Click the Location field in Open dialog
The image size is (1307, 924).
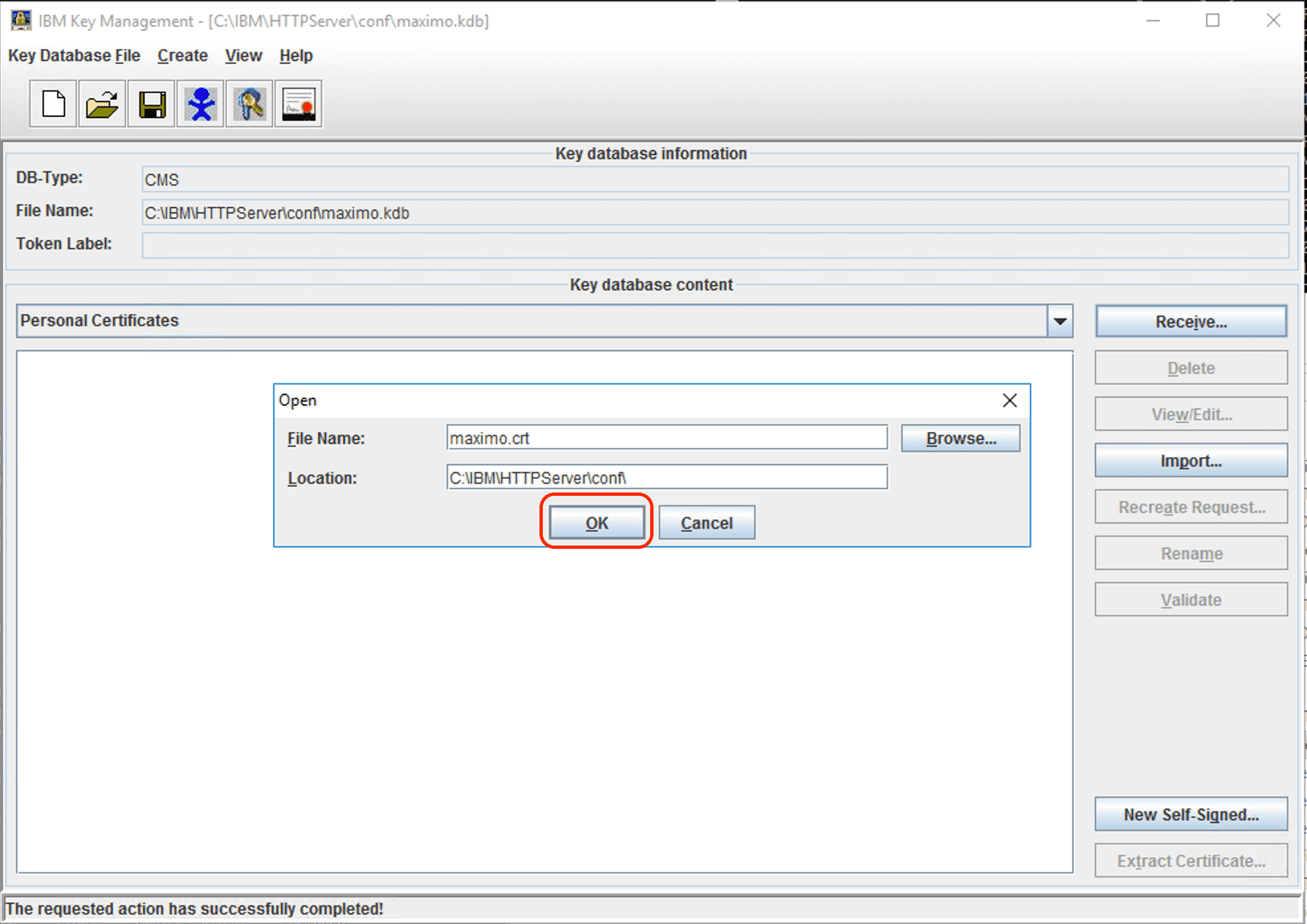(667, 477)
